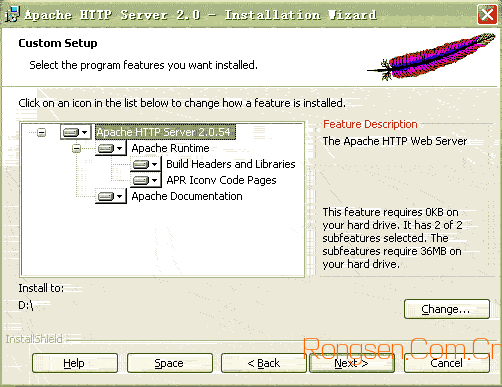Image resolution: width=502 pixels, height=387 pixels.
Task: Check disk Space requirements button
Action: point(170,363)
